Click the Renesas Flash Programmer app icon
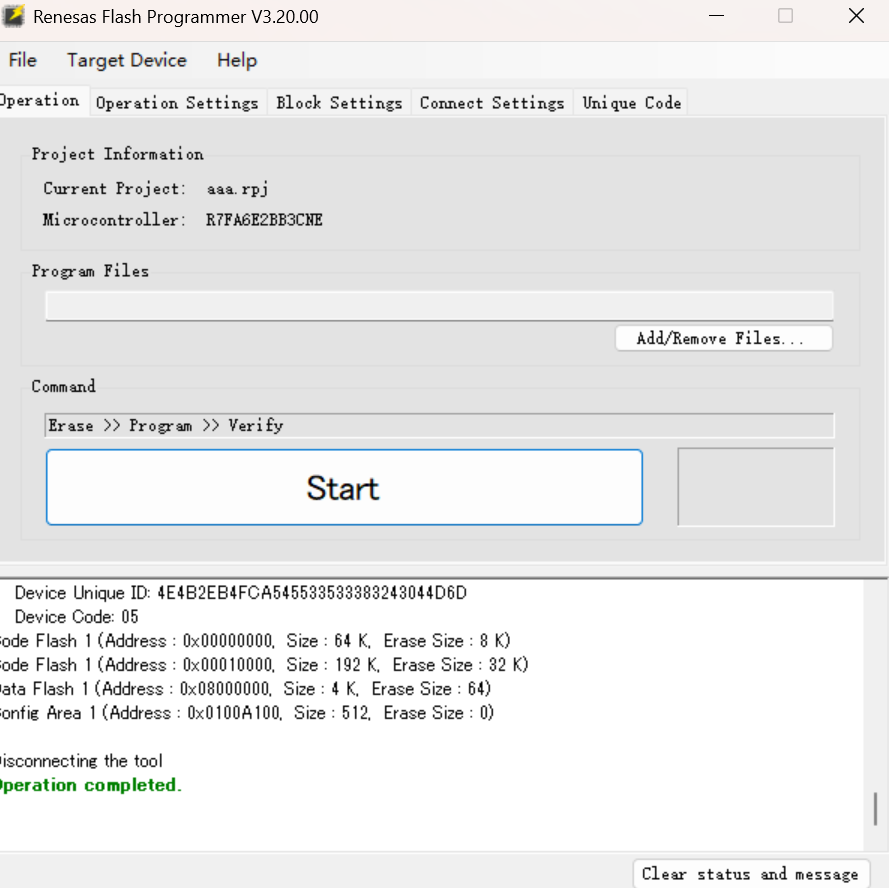This screenshot has height=888, width=889. [12, 16]
